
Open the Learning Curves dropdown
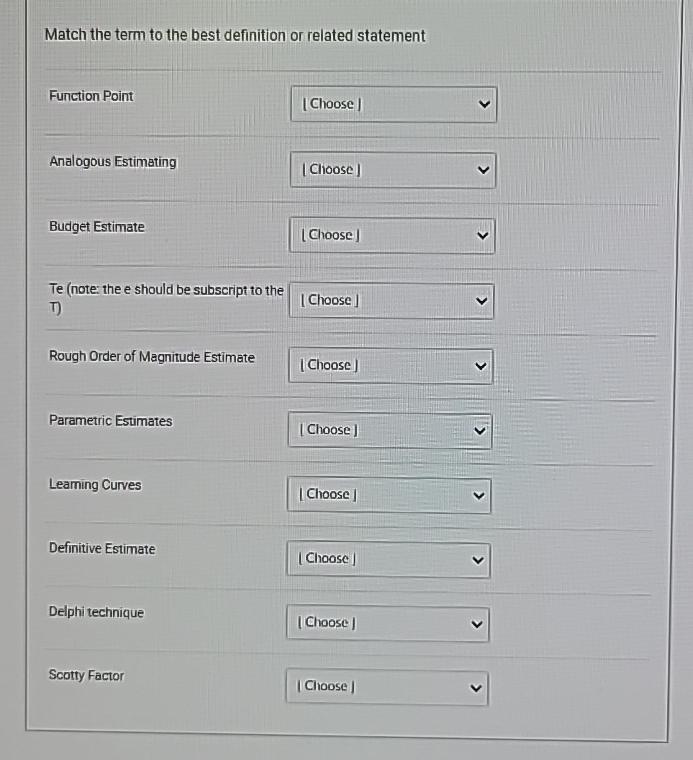(x=389, y=495)
